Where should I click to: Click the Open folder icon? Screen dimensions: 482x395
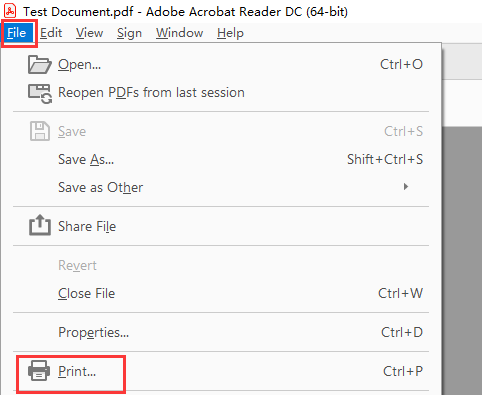[x=40, y=65]
